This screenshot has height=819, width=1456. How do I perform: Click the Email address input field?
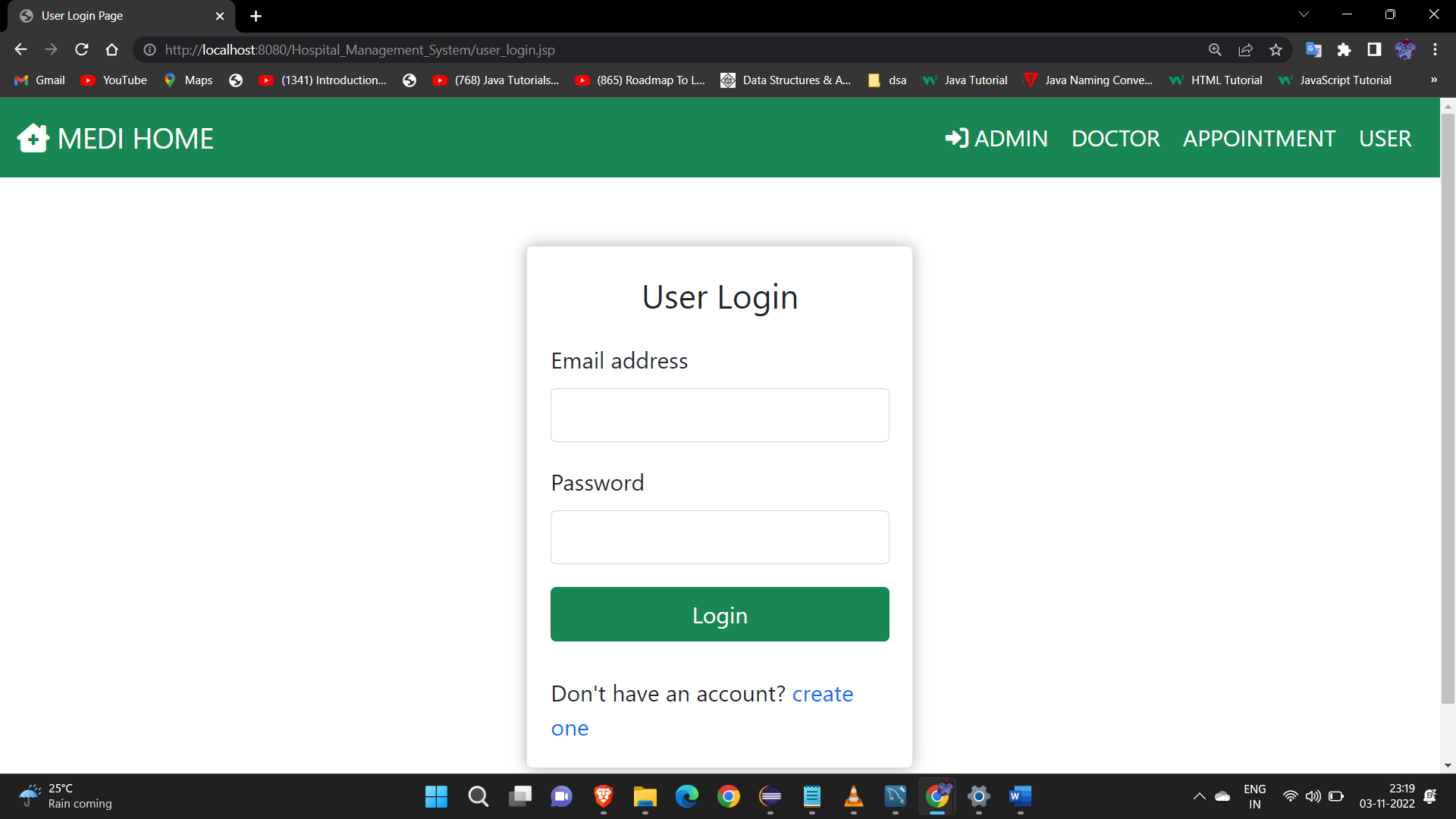tap(719, 415)
